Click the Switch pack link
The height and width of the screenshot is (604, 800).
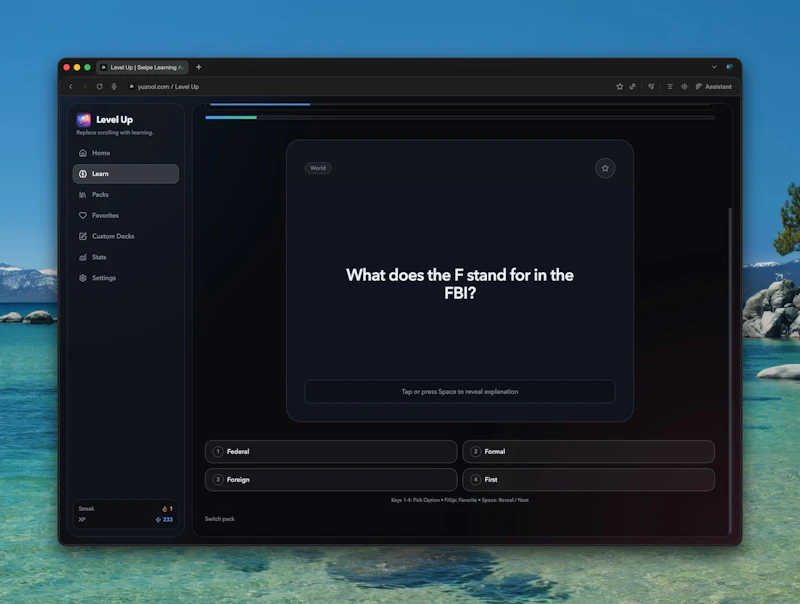(x=219, y=519)
